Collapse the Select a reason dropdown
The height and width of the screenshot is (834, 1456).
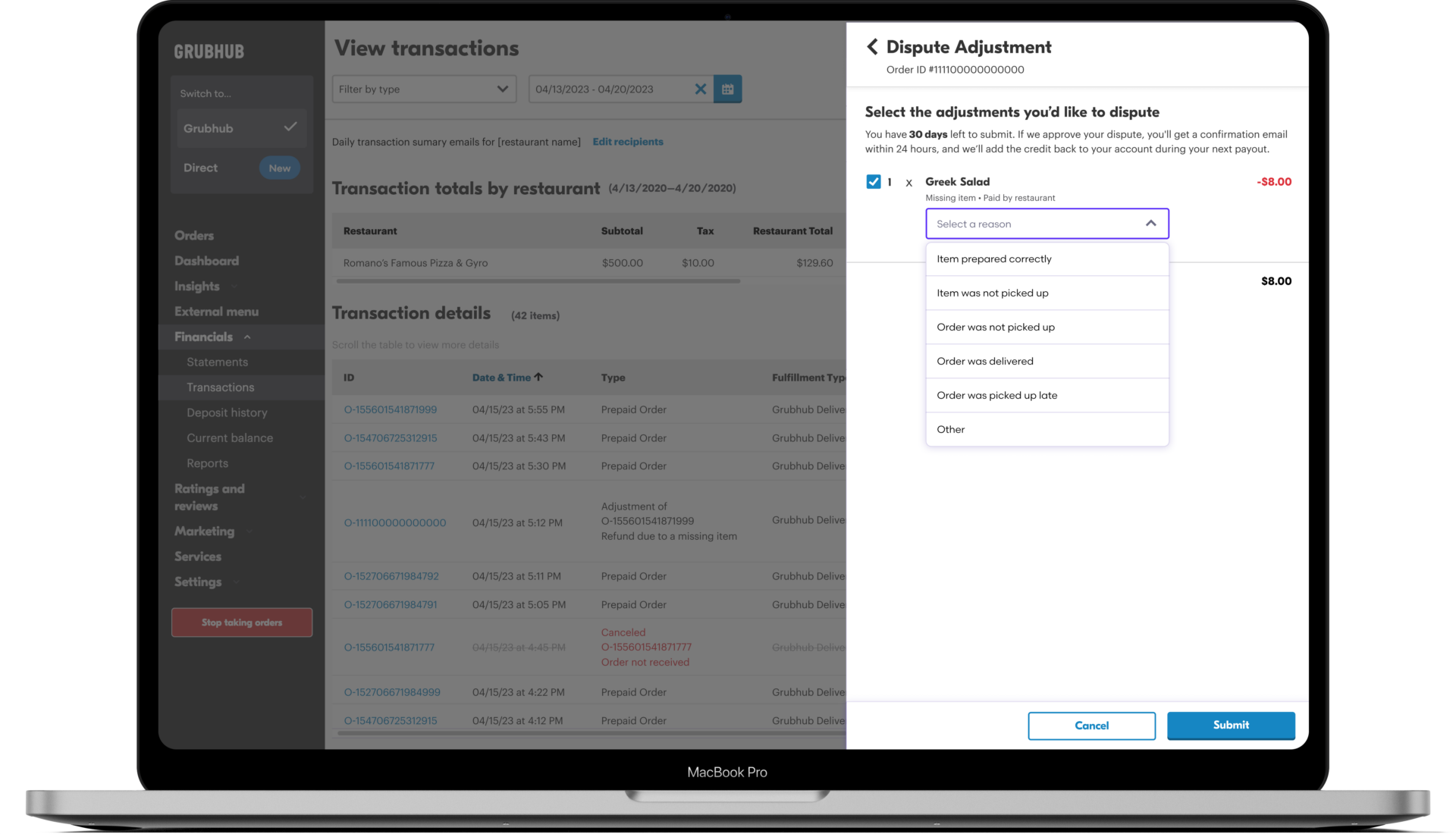pos(1150,224)
